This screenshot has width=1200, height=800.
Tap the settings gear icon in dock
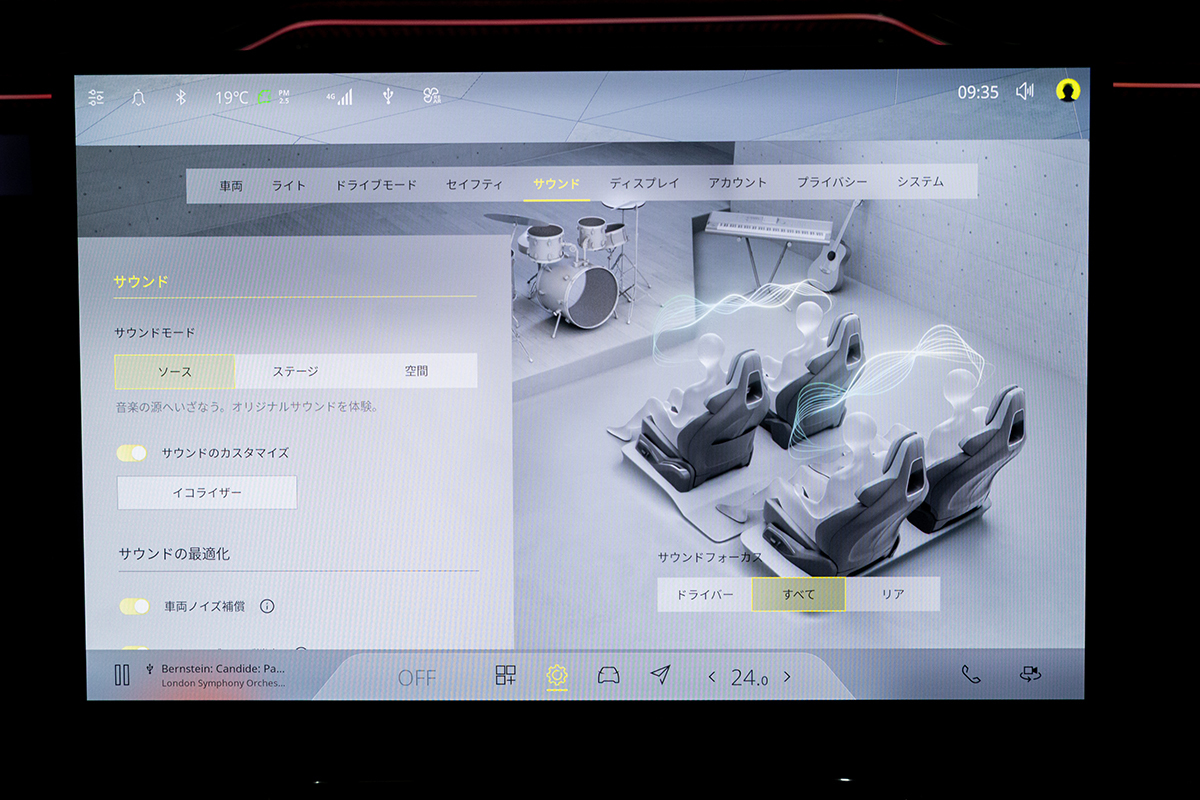557,676
